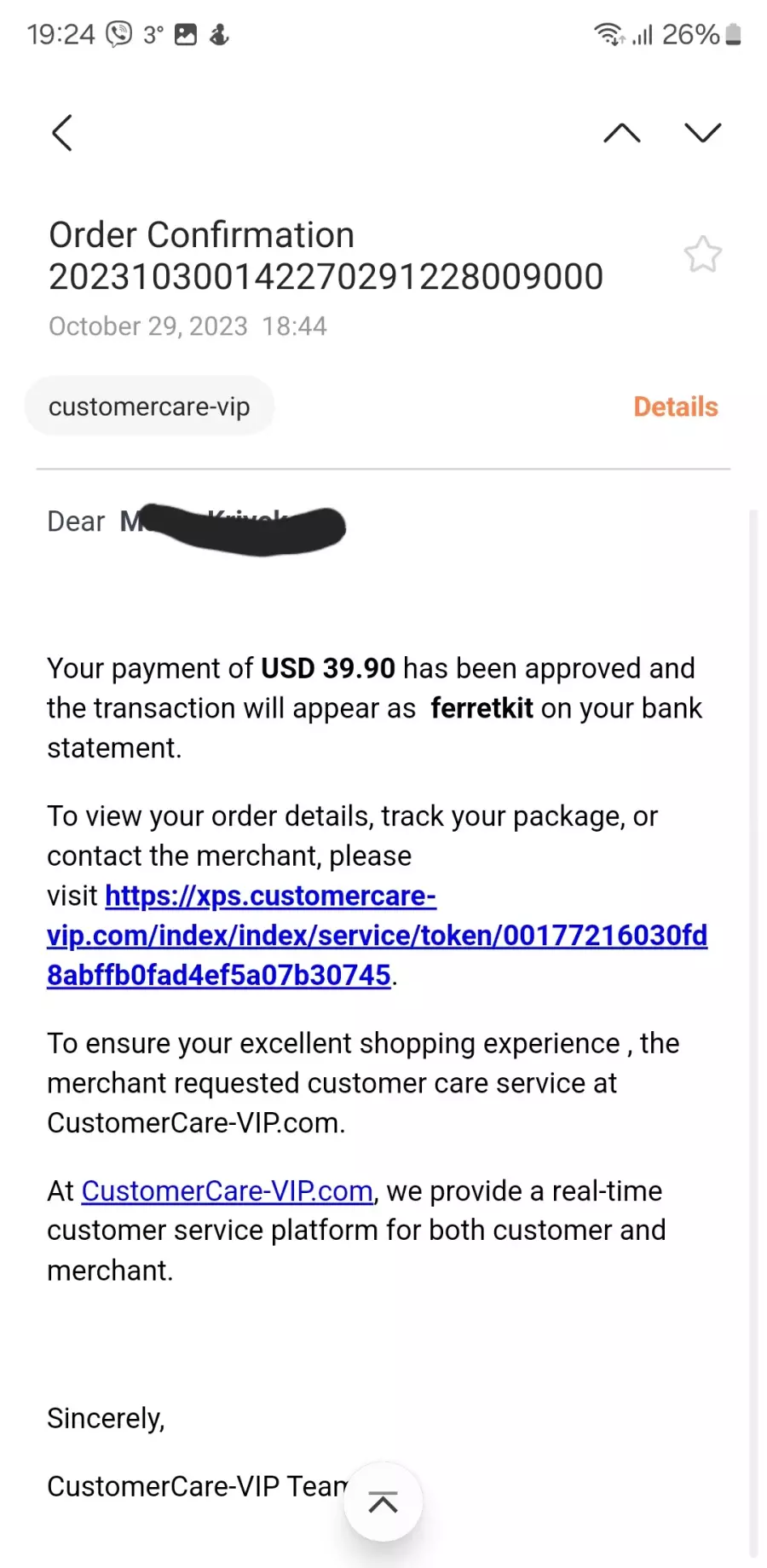Tap the Viber icon in status bar
The width and height of the screenshot is (767, 1568).
point(119,34)
